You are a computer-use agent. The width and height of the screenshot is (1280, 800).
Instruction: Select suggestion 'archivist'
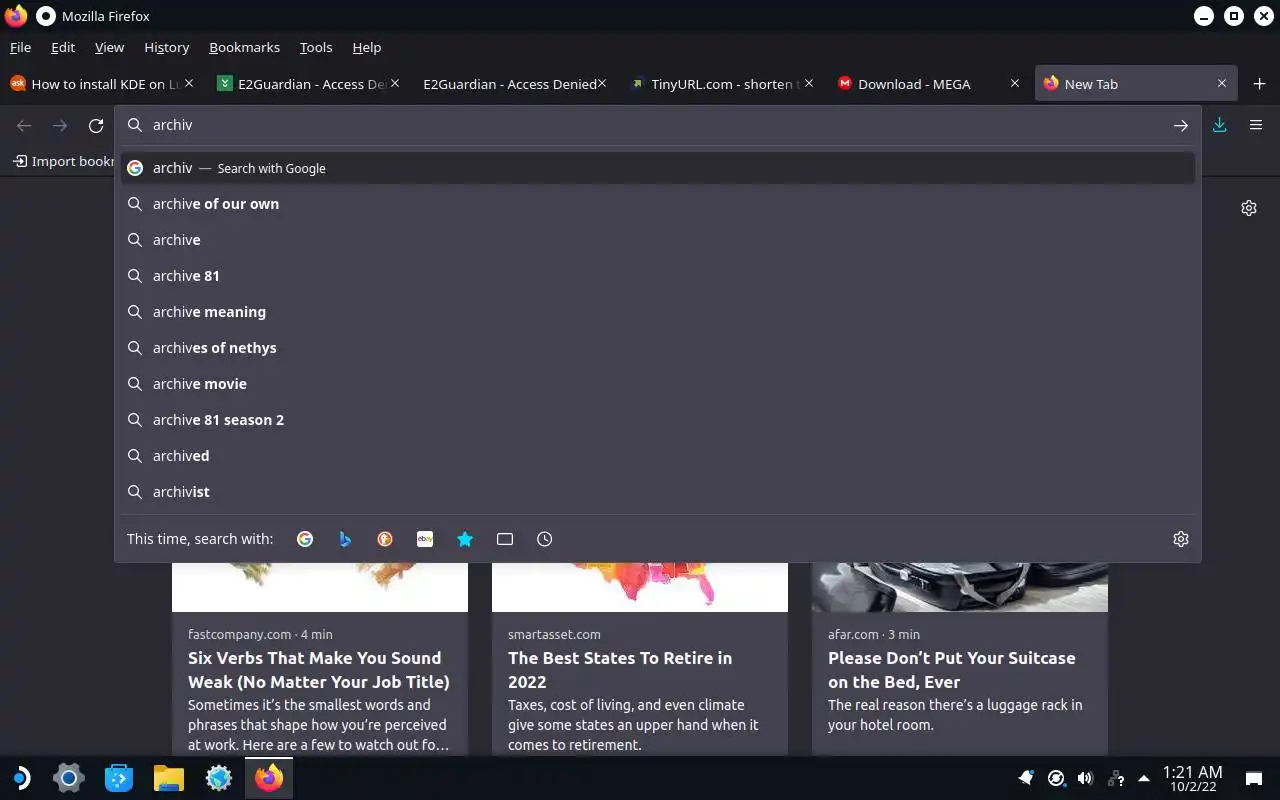tap(658, 492)
